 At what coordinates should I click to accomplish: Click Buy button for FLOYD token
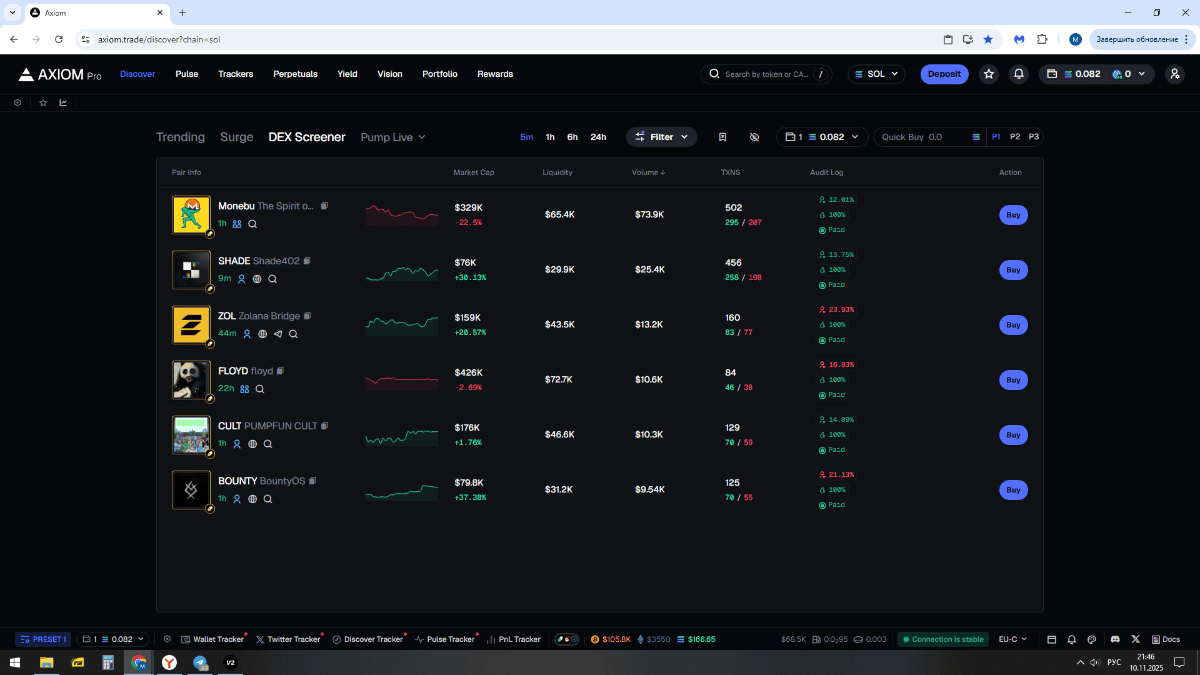point(1012,380)
